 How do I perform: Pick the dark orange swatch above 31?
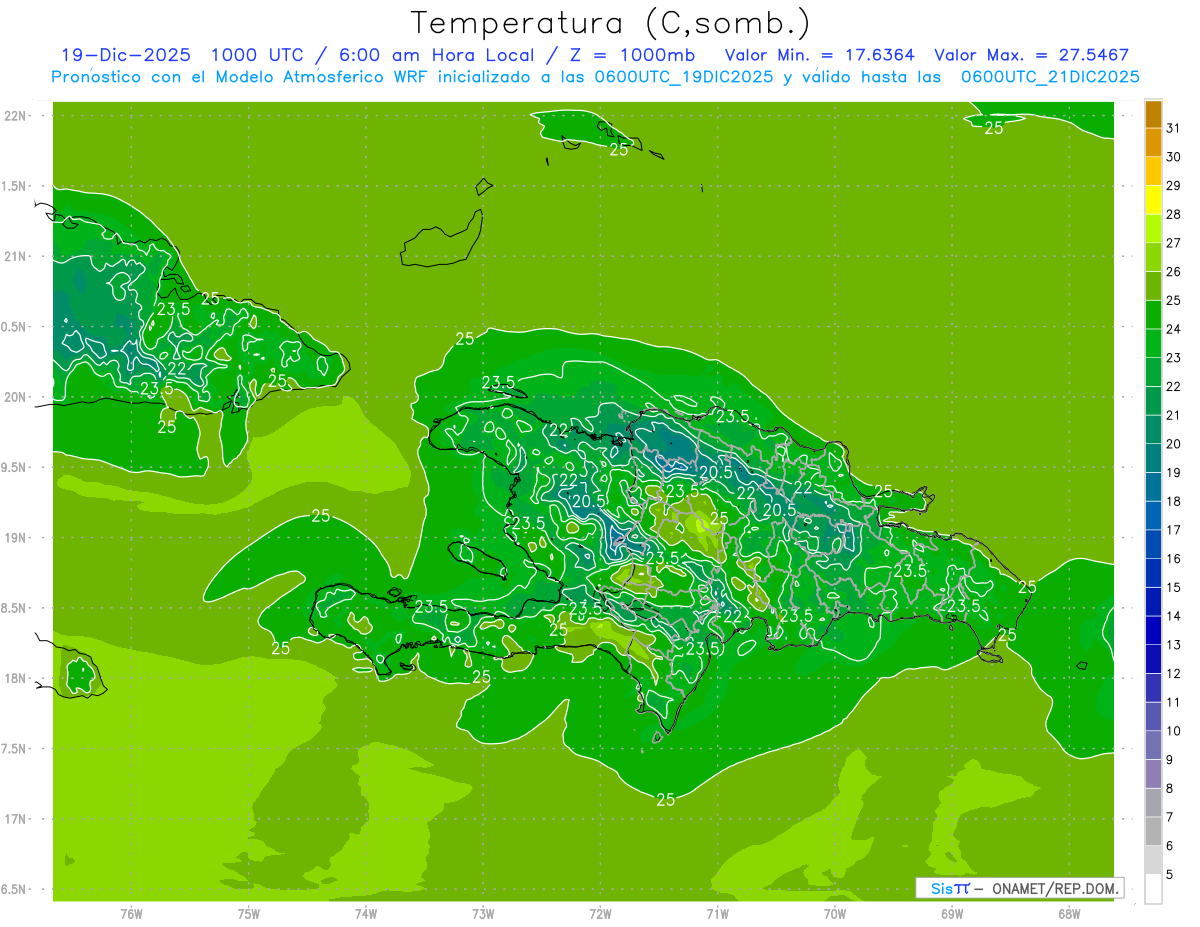(1153, 114)
